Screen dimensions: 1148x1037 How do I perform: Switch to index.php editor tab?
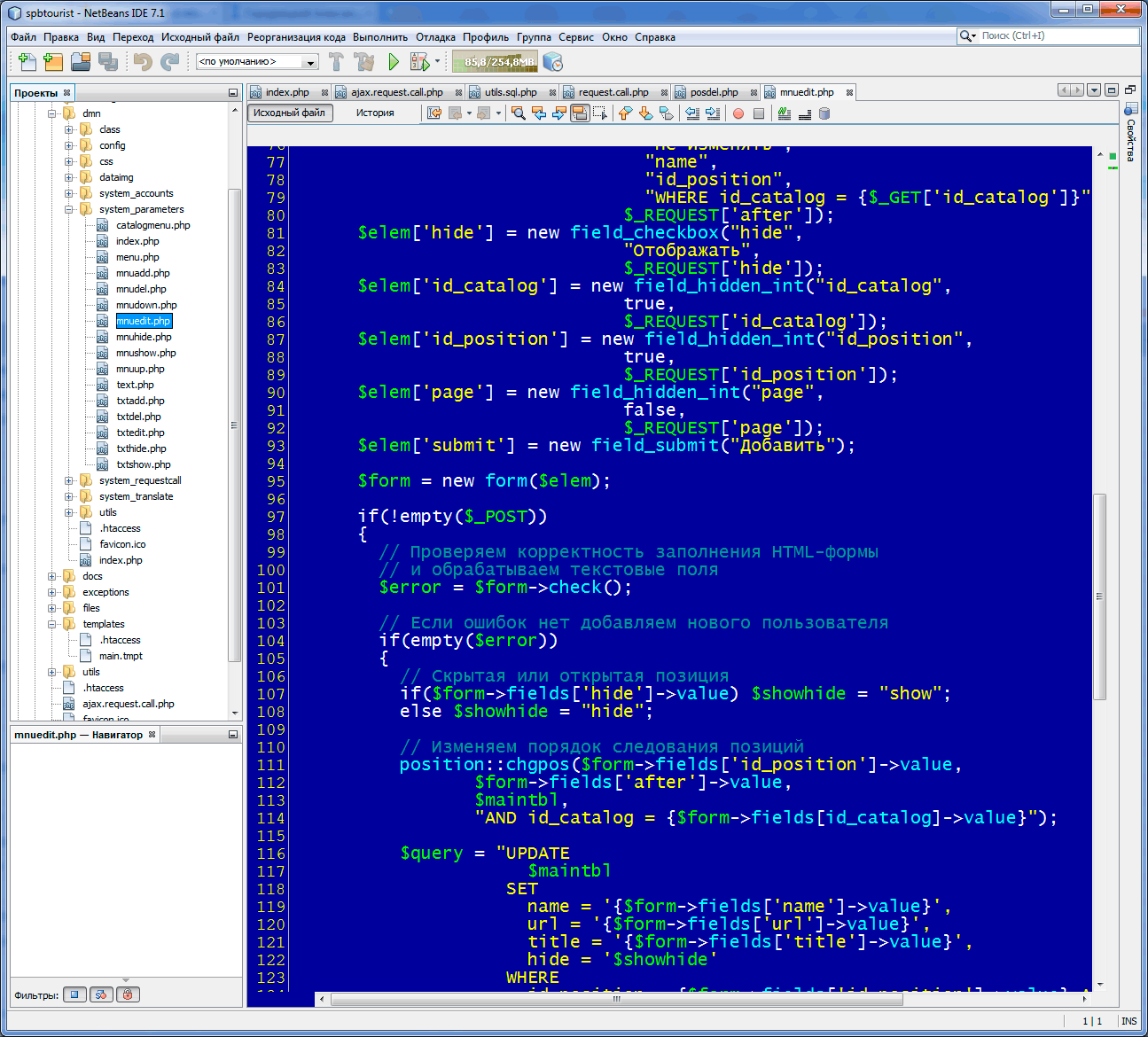pos(287,92)
